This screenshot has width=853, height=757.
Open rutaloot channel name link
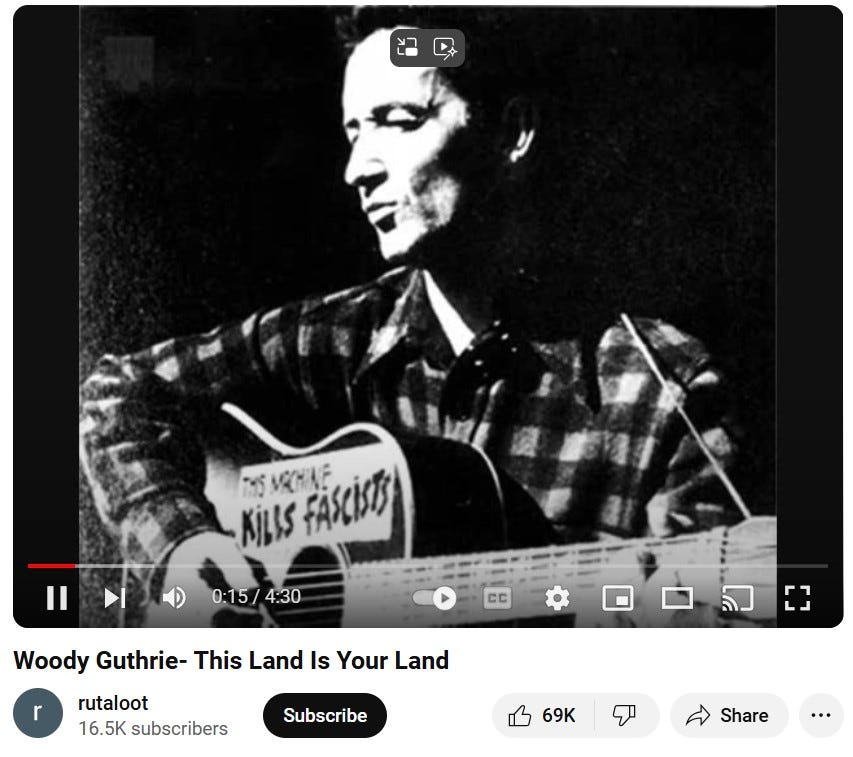[113, 703]
